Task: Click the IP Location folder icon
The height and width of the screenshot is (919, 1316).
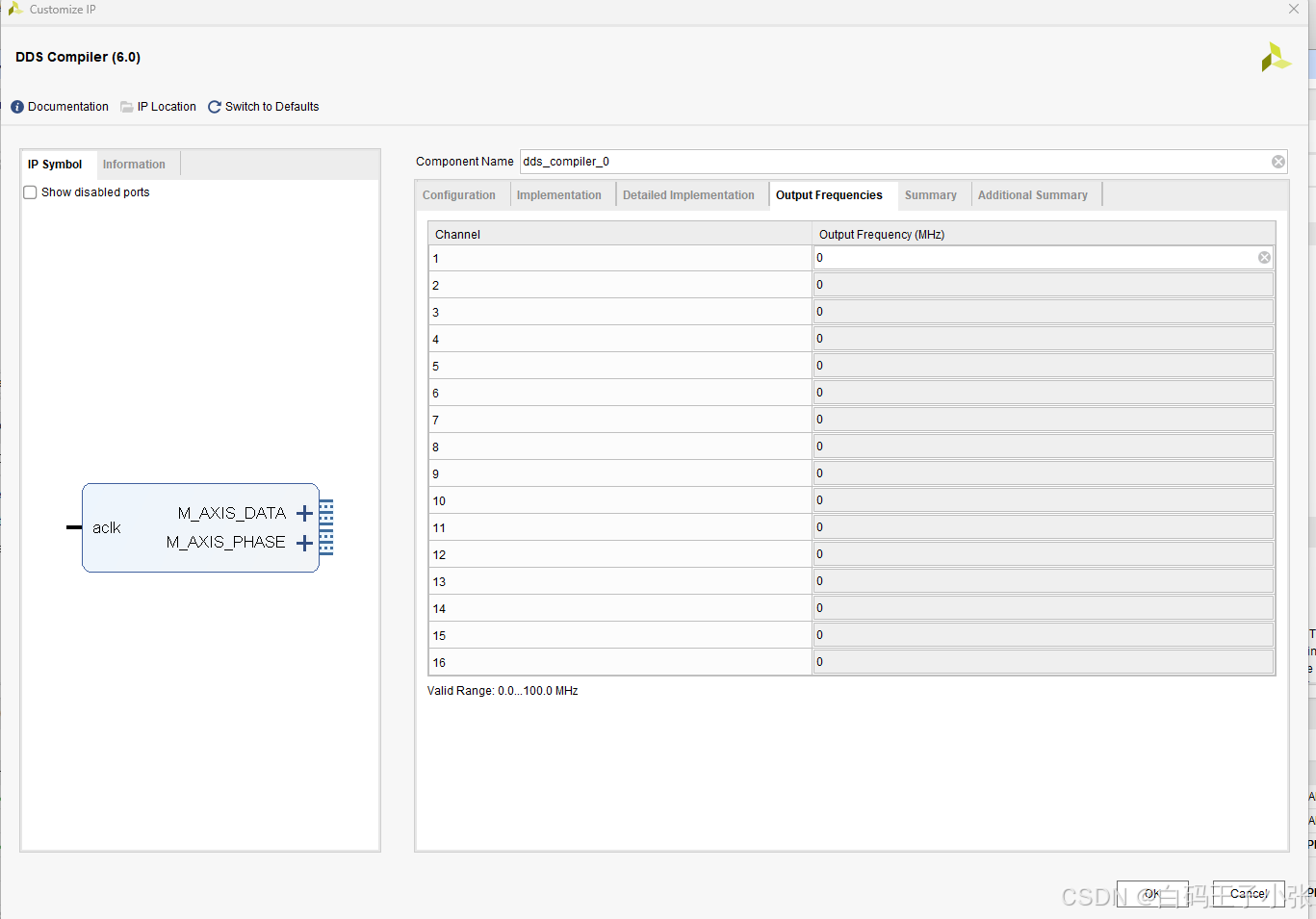Action: pyautogui.click(x=127, y=107)
